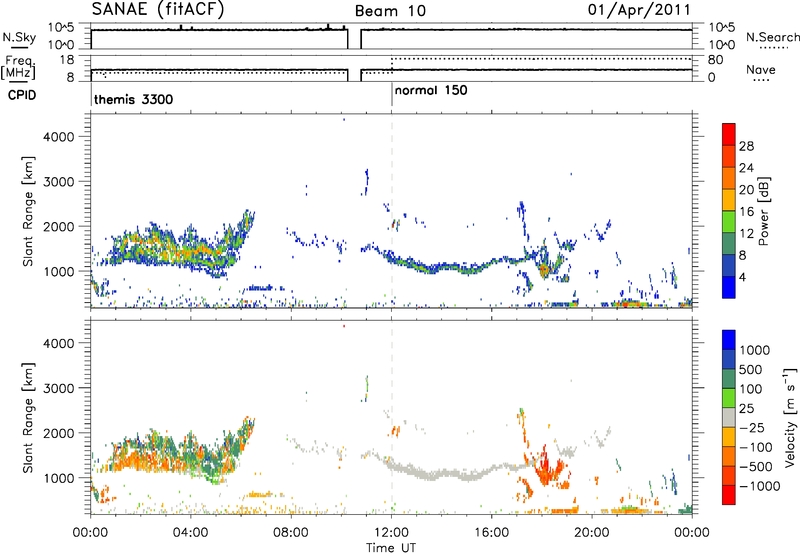This screenshot has height=554, width=800.
Task: Click the 'Slant Range [km]' label of velocity panel
Action: click(29, 418)
